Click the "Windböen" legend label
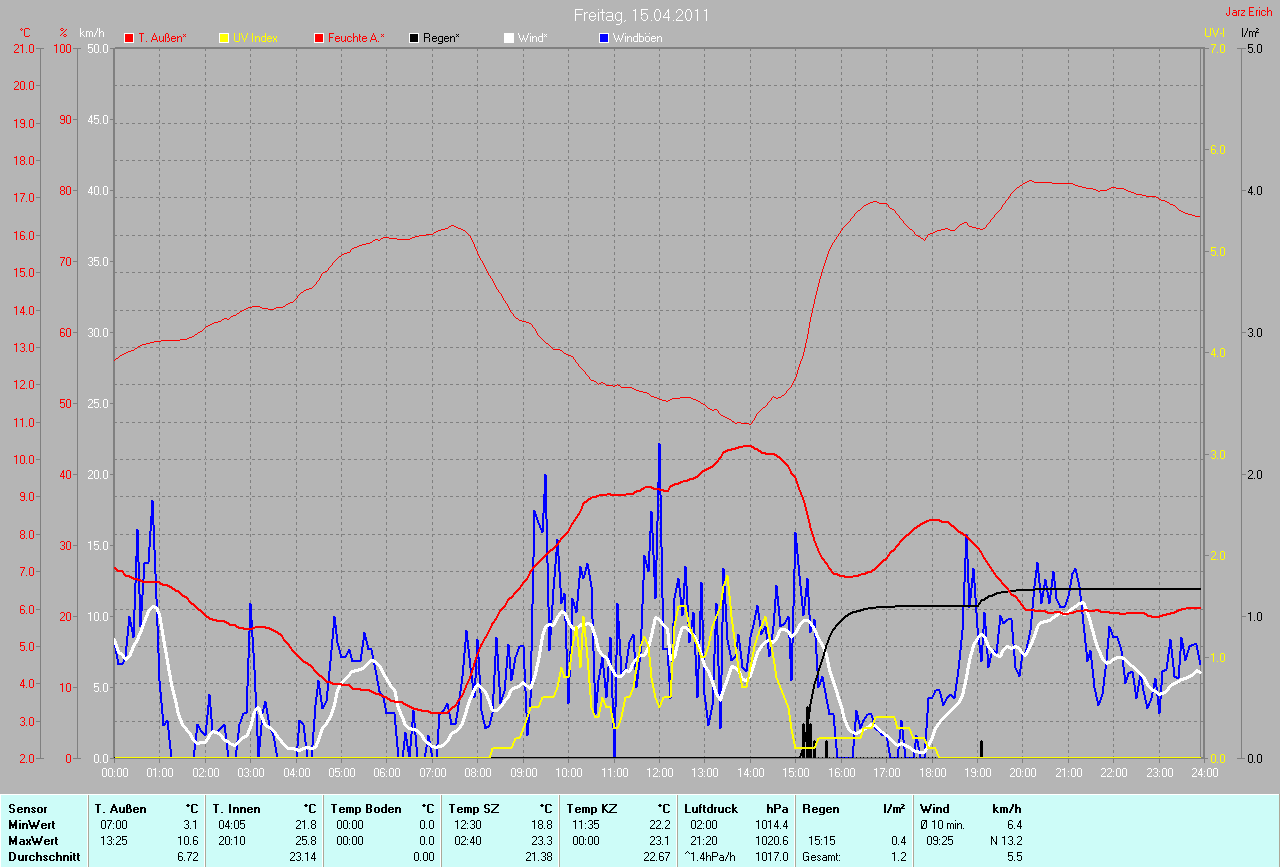Image resolution: width=1280 pixels, height=867 pixels. pyautogui.click(x=637, y=38)
